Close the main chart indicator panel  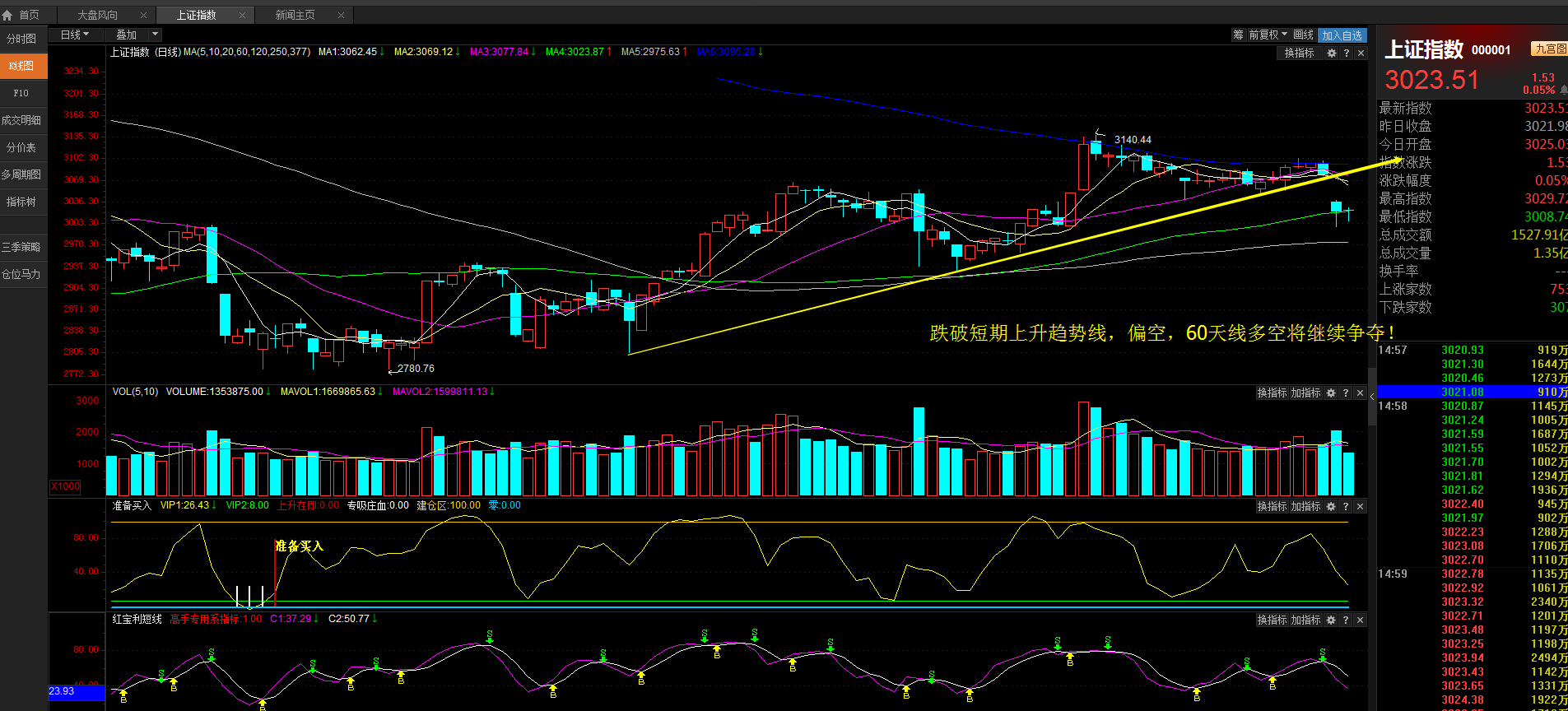[x=1361, y=53]
